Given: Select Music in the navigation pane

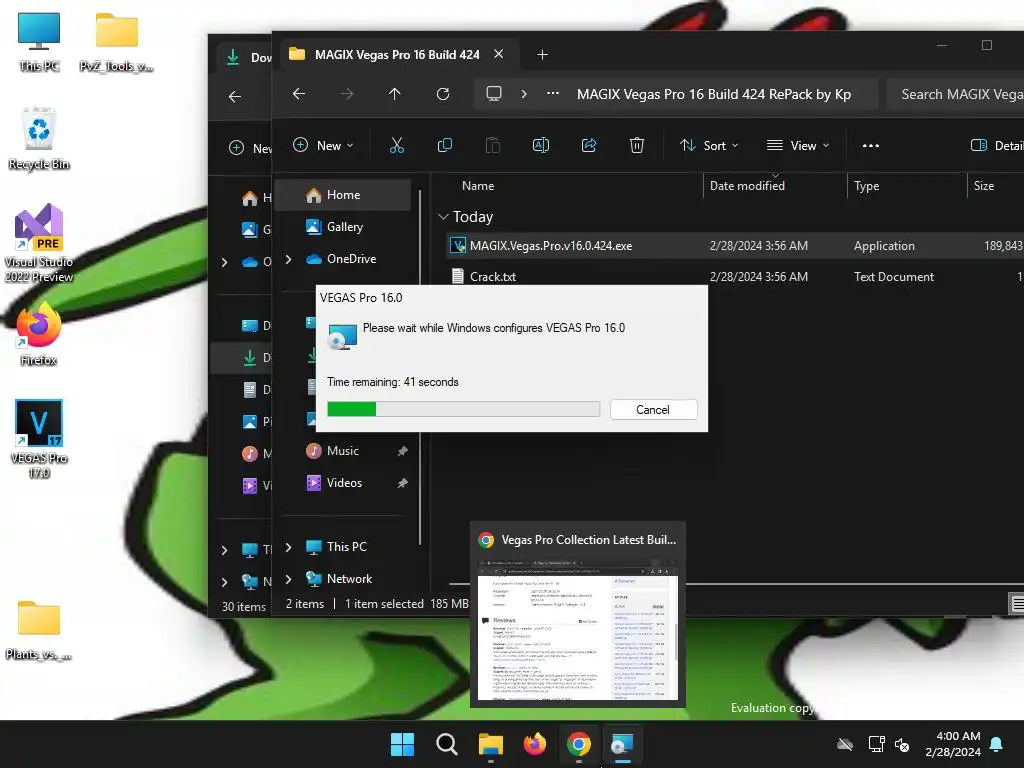Looking at the screenshot, I should tap(343, 451).
